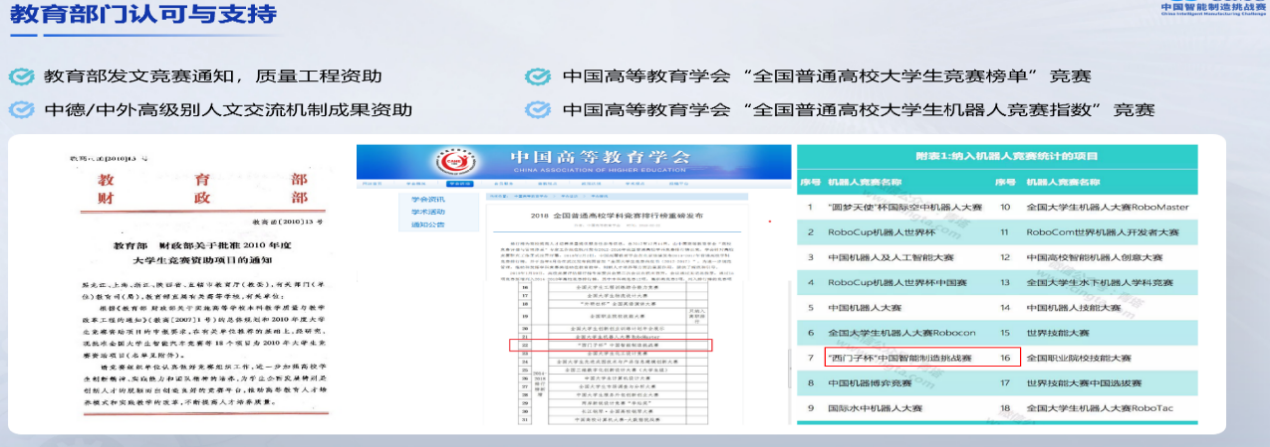1270x447 pixels.
Task: Click the check icon beside 竞赛榜单 line
Action: (x=538, y=76)
